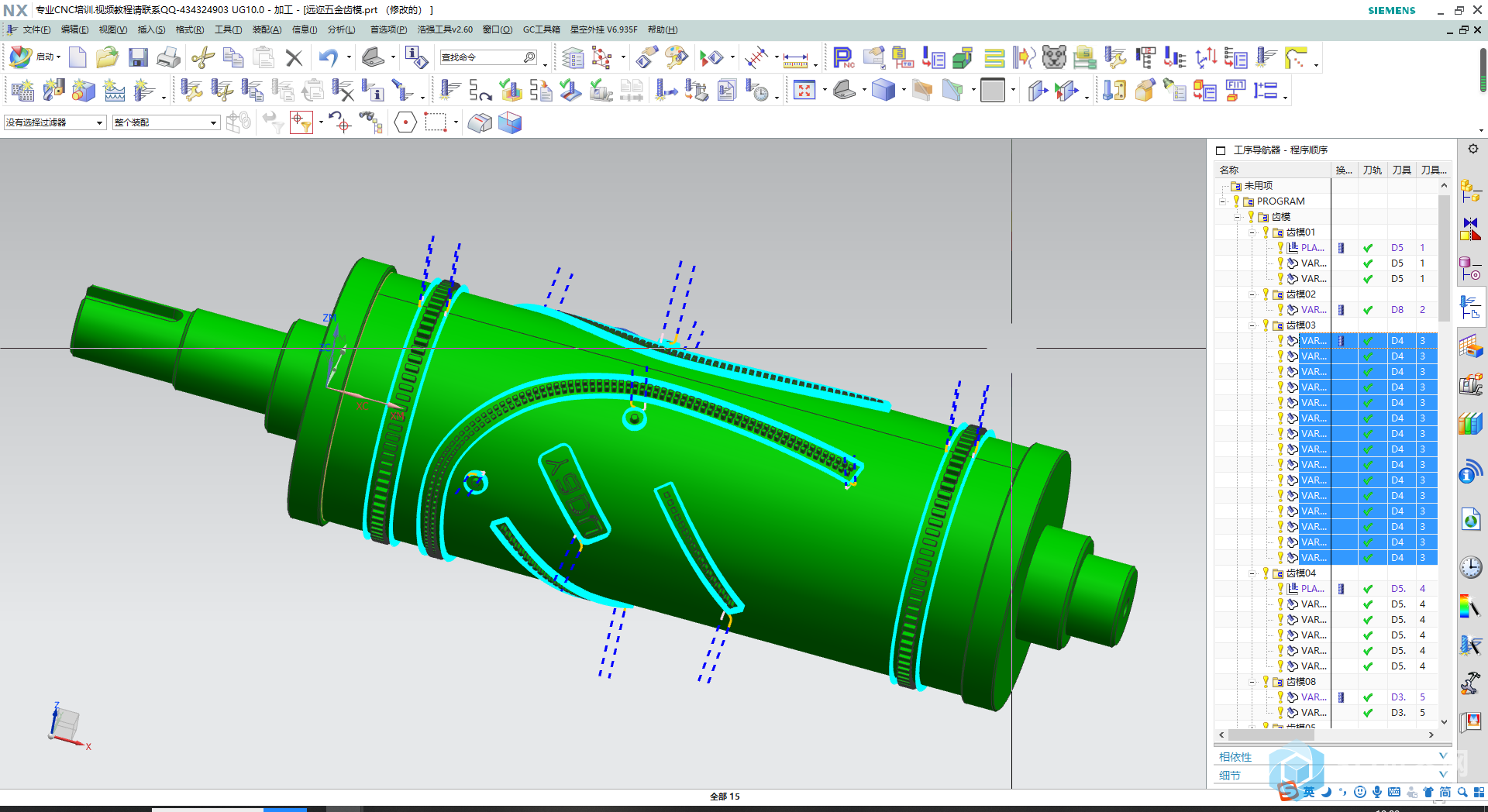Click the Edit Object Display palette icon
This screenshot has width=1488, height=812.
pos(676,57)
